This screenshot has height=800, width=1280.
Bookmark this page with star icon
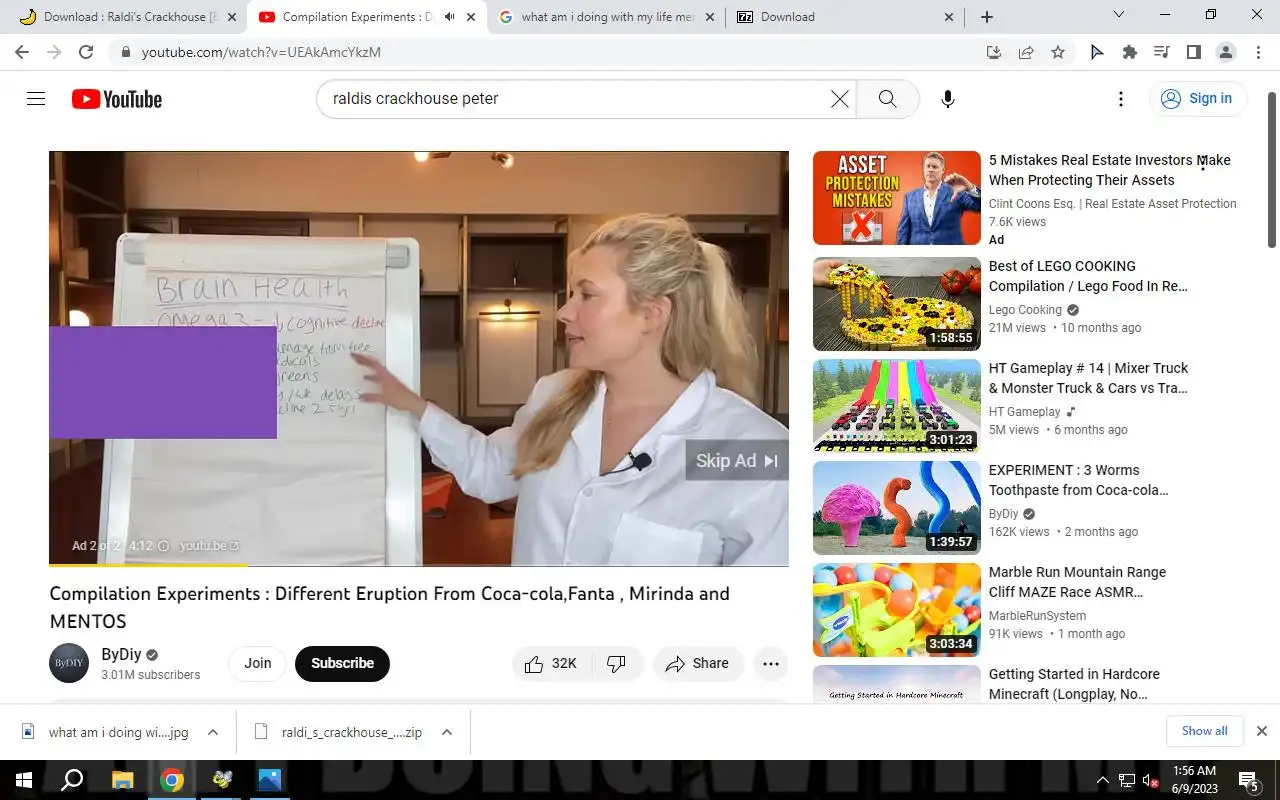click(1058, 52)
